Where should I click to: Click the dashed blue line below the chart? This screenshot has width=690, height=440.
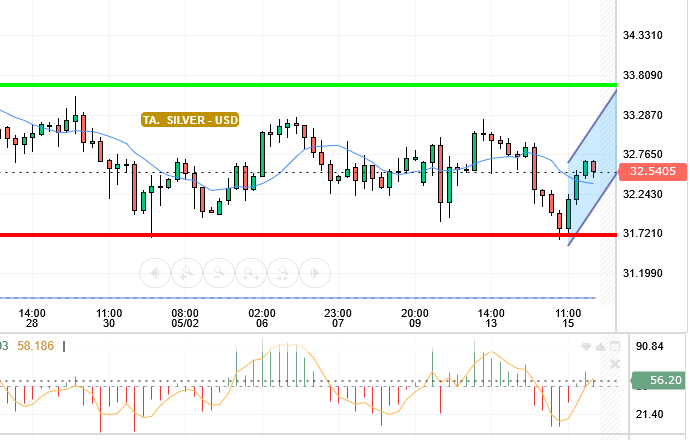(x=298, y=298)
